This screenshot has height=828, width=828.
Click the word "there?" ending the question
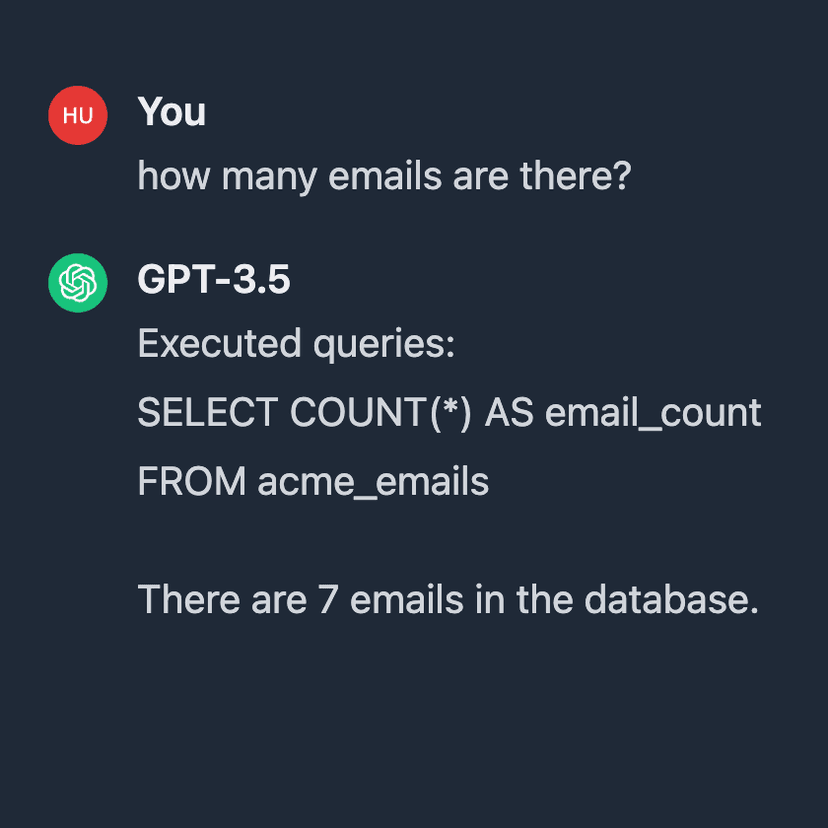[575, 177]
